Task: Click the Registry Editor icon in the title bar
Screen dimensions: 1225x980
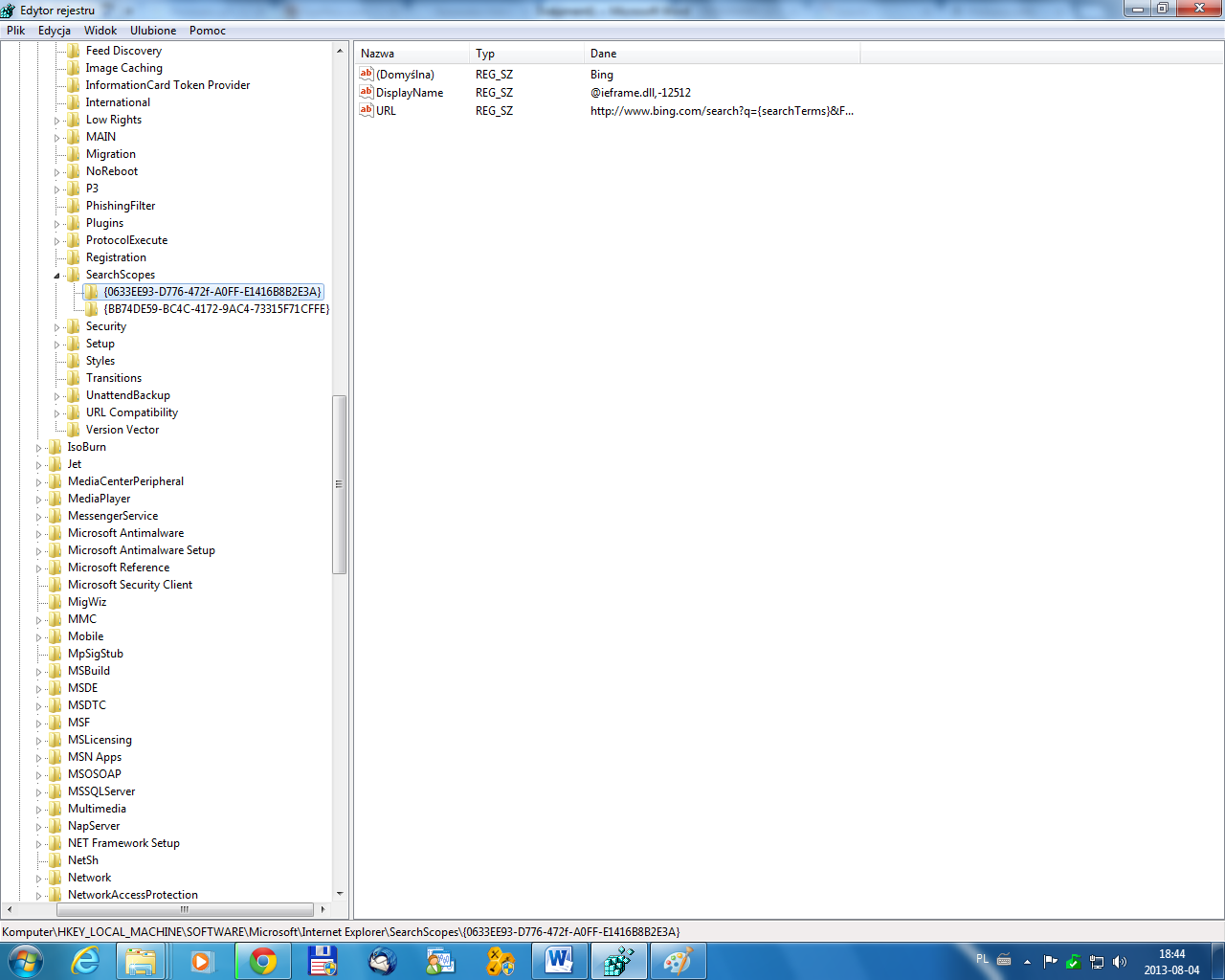Action: click(9, 11)
